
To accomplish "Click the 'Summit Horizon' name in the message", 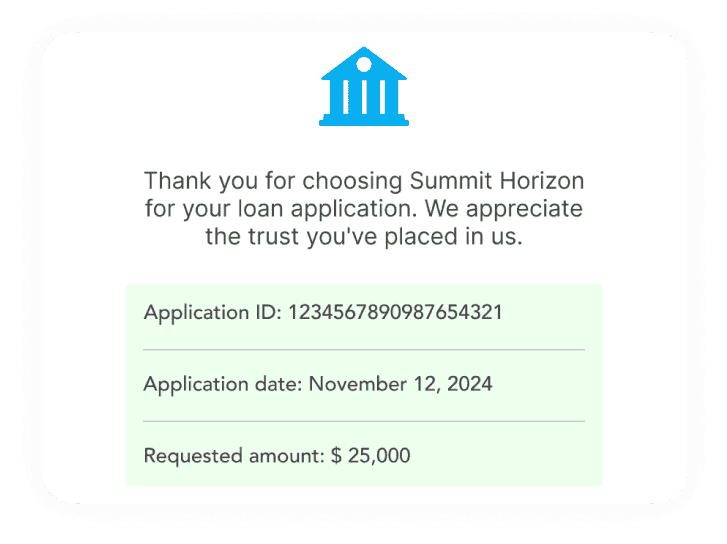I will tap(497, 180).
